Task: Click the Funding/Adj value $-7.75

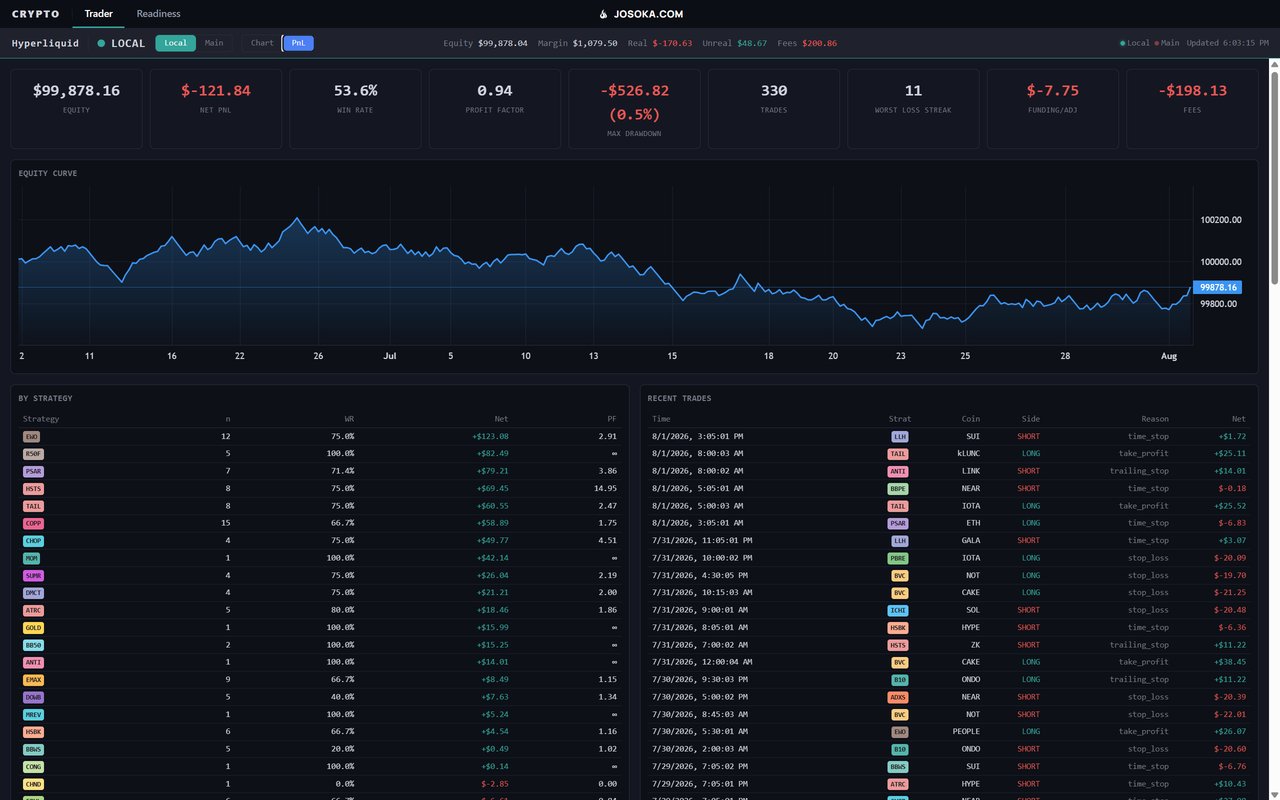Action: coord(1053,90)
